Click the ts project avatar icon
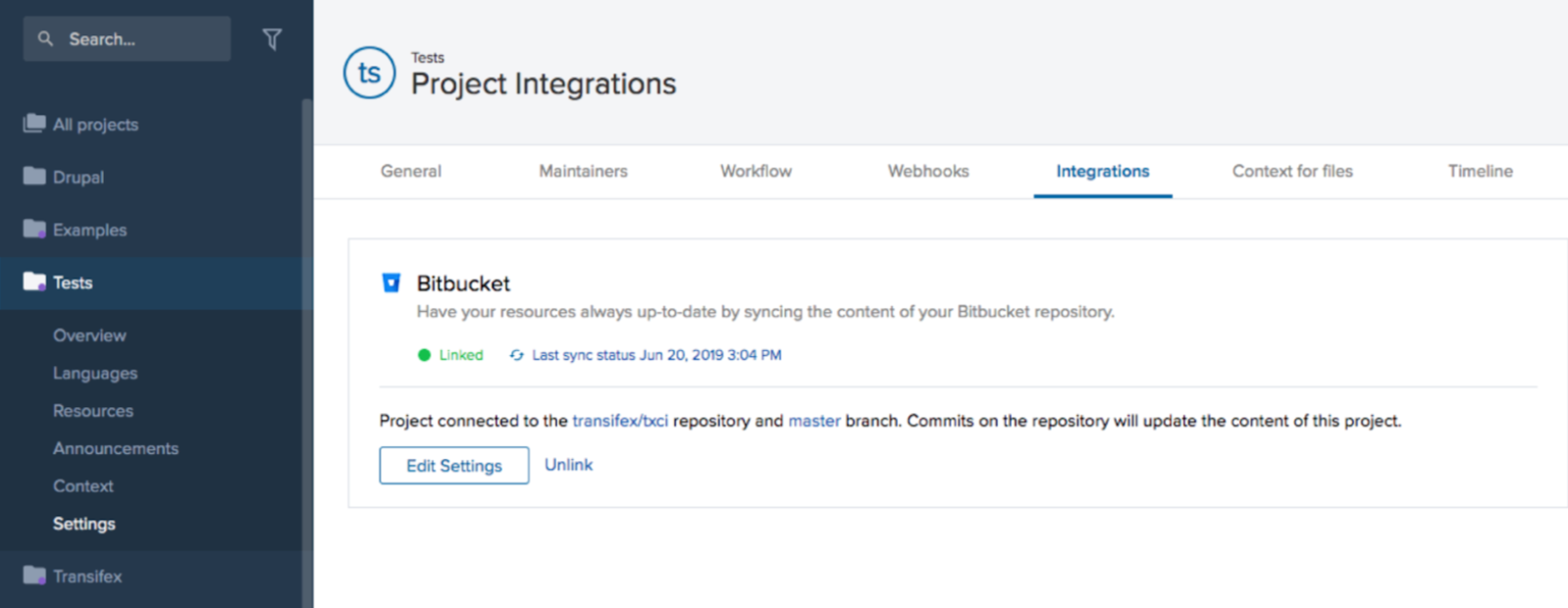This screenshot has height=608, width=1568. (369, 73)
